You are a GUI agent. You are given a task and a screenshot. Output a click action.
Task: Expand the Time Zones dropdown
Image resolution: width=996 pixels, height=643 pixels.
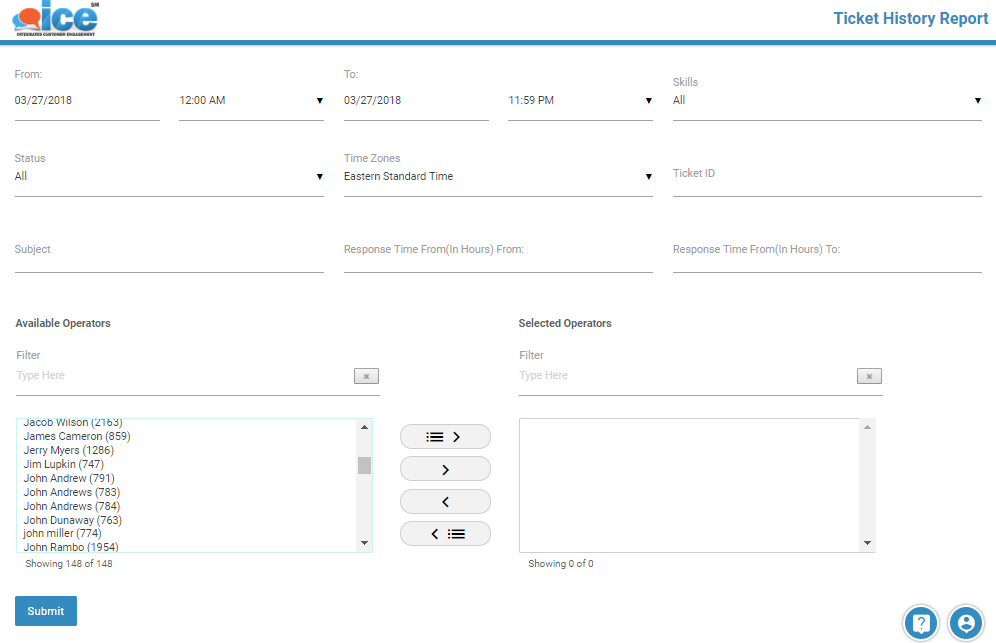pyautogui.click(x=497, y=177)
